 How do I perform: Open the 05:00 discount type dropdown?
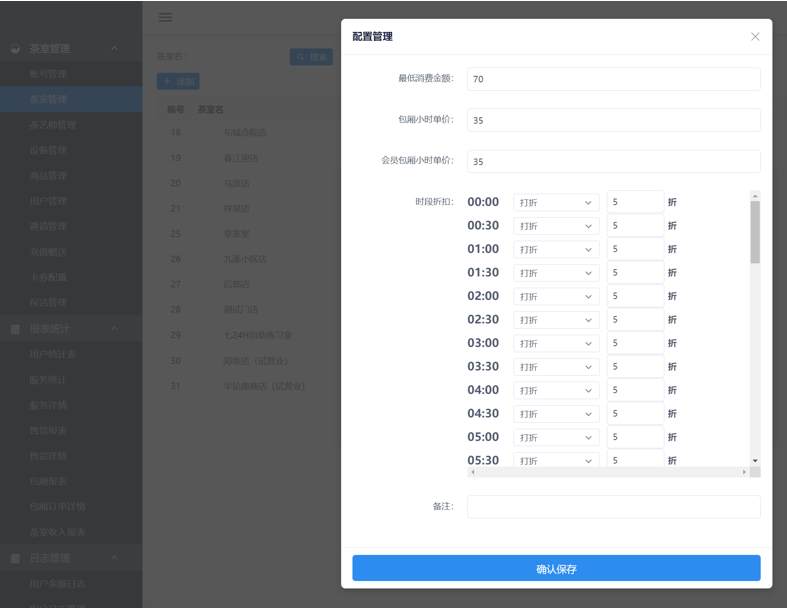pyautogui.click(x=556, y=437)
